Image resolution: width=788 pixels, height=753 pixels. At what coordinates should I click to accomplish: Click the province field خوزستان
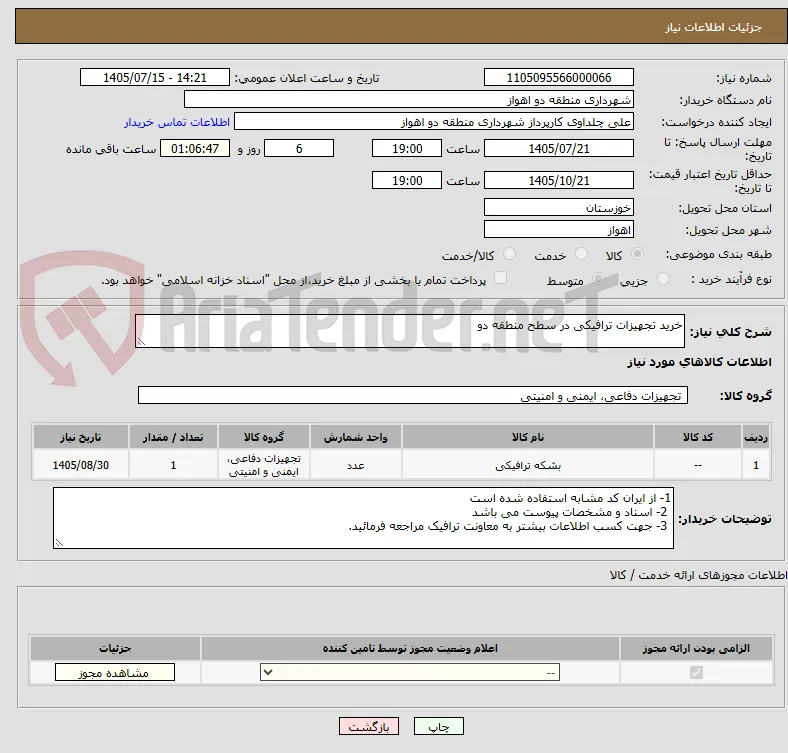pos(558,207)
